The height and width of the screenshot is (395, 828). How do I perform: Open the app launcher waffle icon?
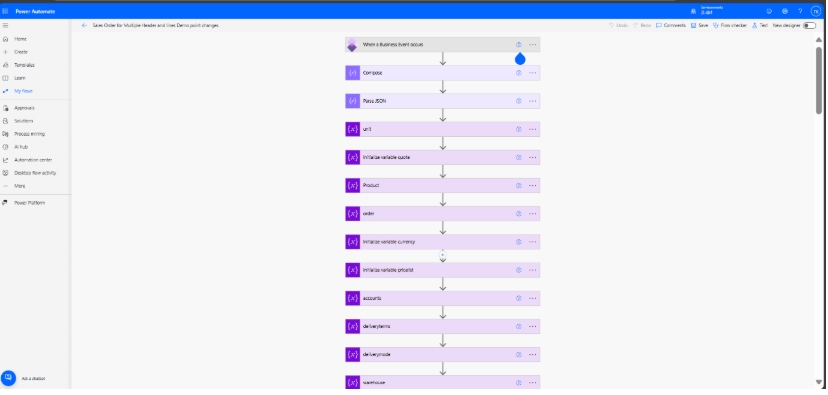pos(5,11)
